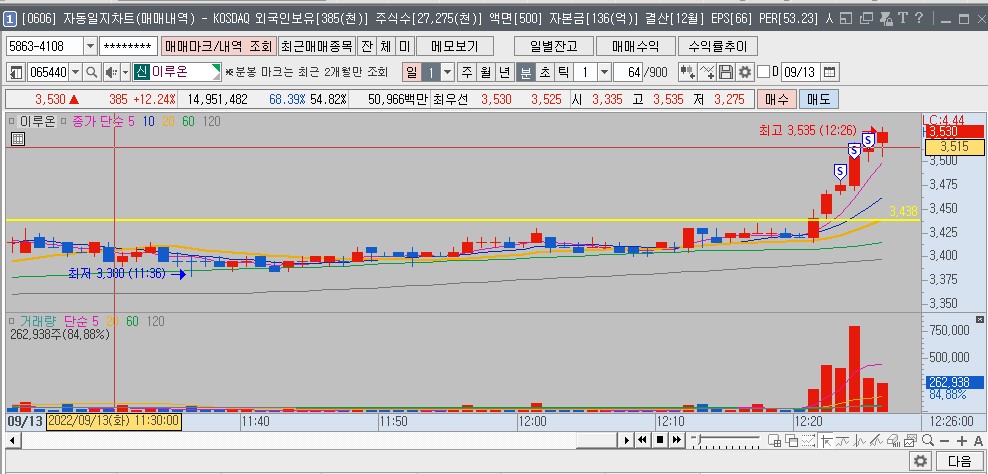Click the 다음 next button
The height and width of the screenshot is (474, 988).
coord(960,461)
